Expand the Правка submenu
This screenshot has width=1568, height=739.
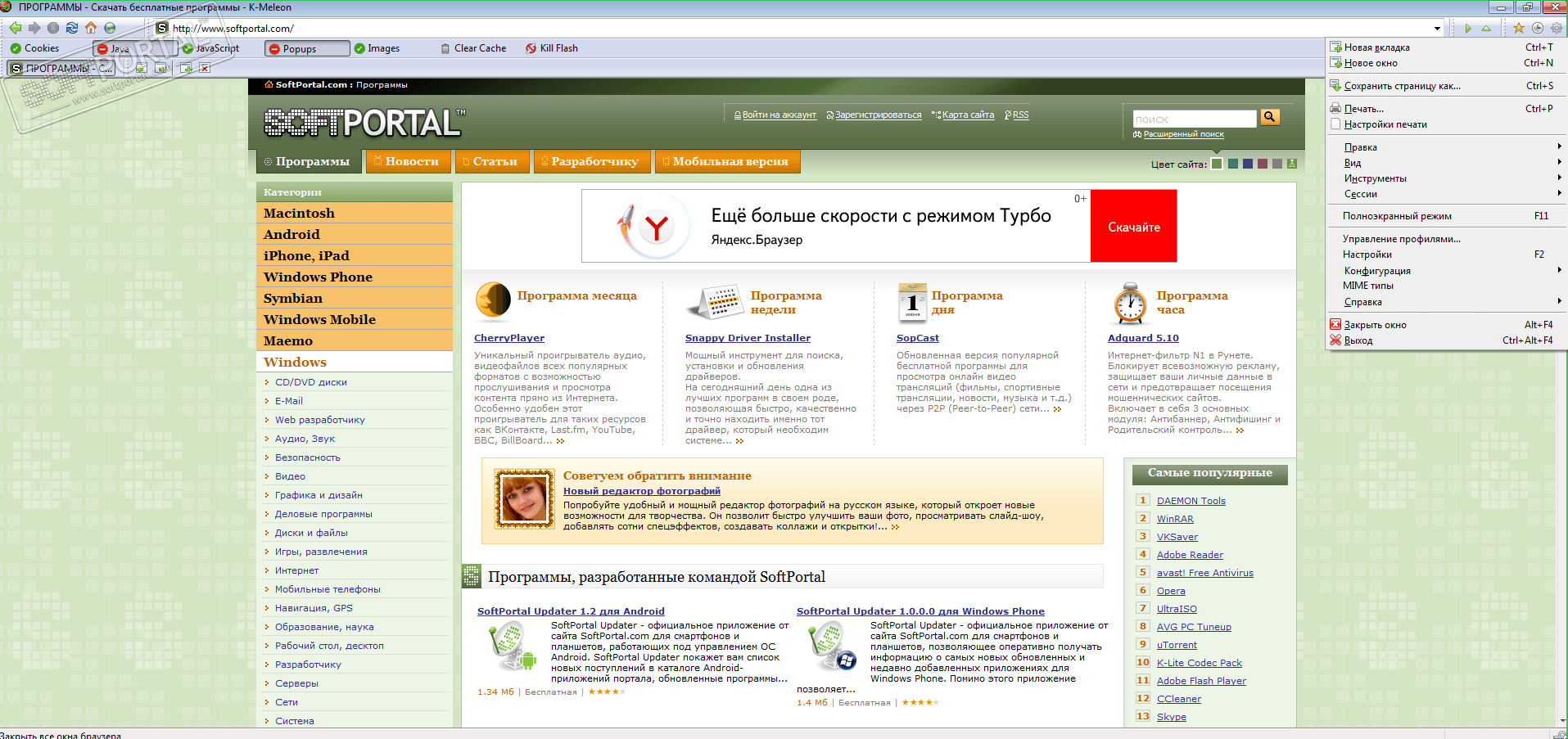(x=1447, y=147)
